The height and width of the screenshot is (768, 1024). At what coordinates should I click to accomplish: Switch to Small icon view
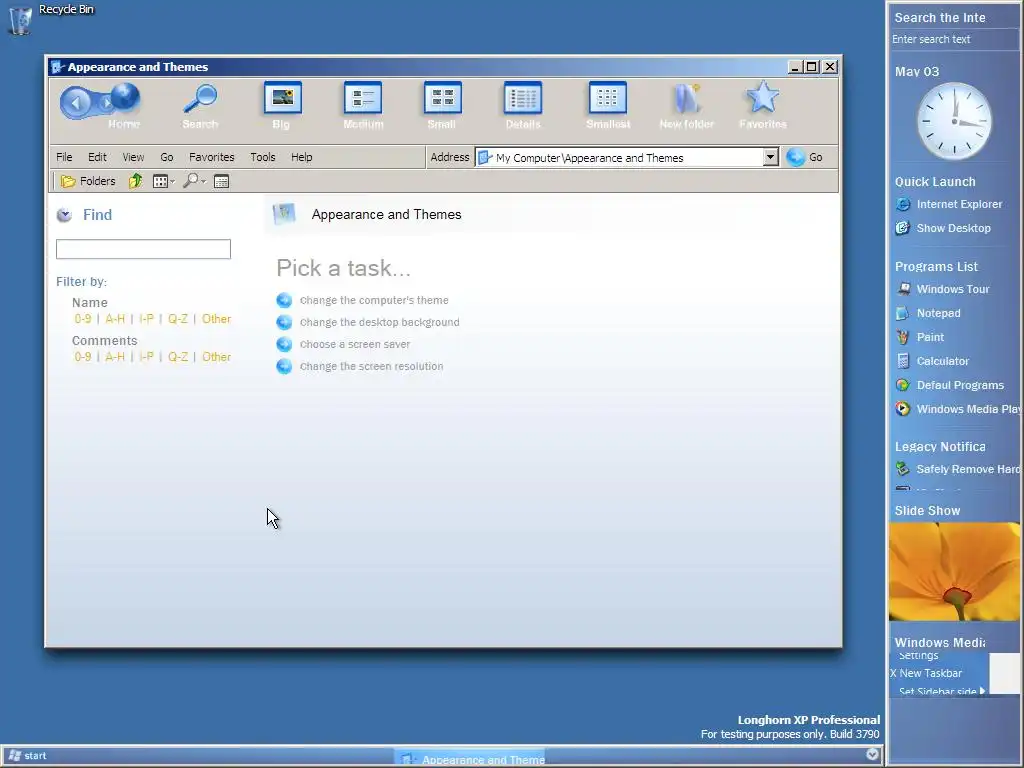[x=442, y=105]
